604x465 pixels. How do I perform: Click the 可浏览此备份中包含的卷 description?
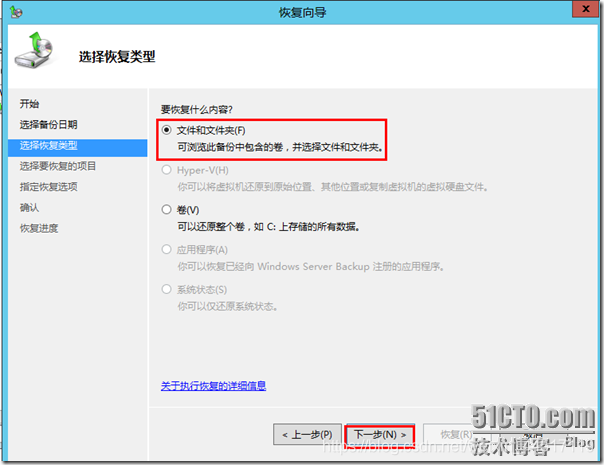[x=280, y=147]
